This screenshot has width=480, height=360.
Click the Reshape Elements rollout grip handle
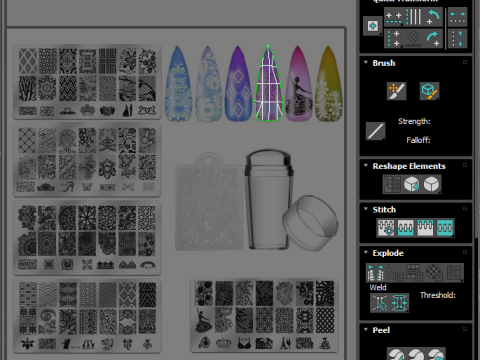(x=465, y=165)
